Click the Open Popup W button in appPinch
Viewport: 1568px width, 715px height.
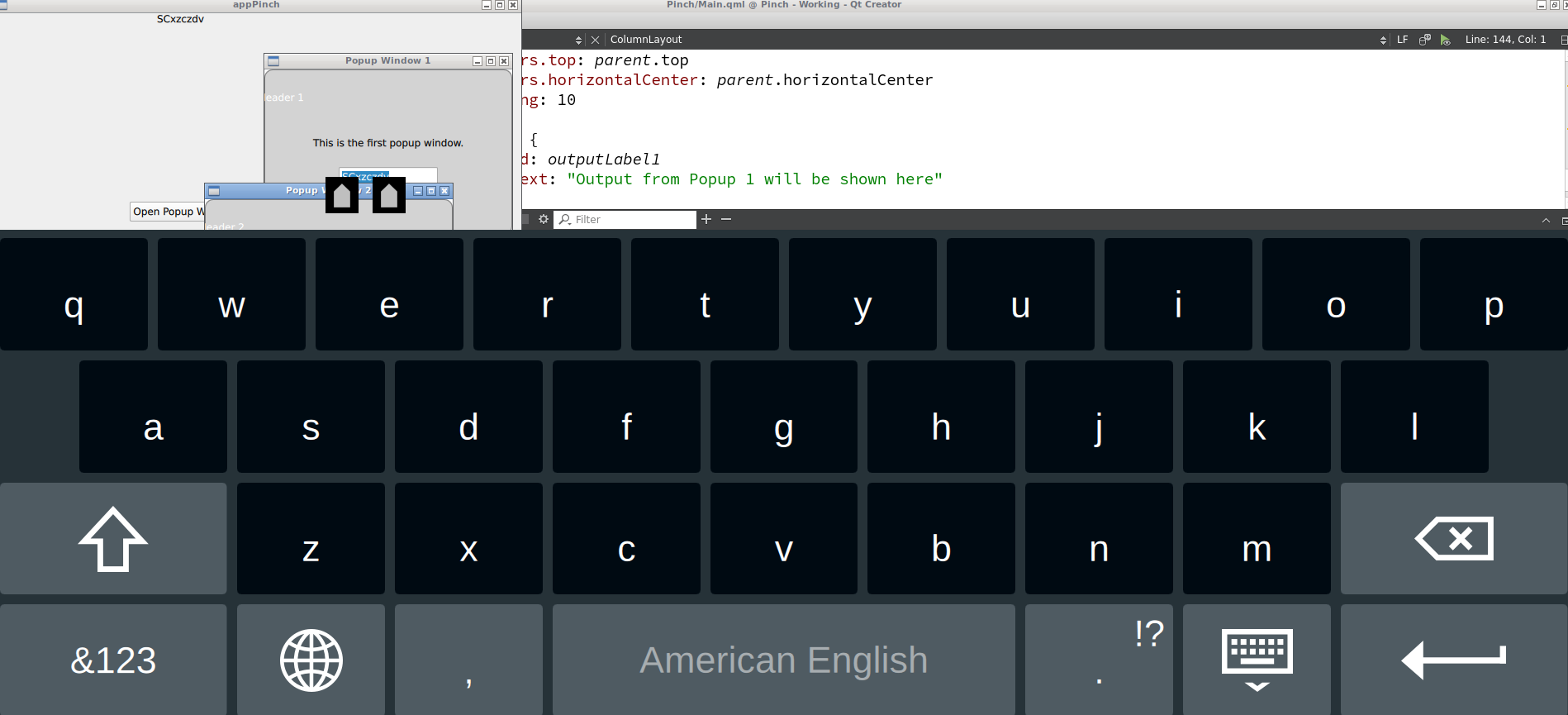[169, 212]
